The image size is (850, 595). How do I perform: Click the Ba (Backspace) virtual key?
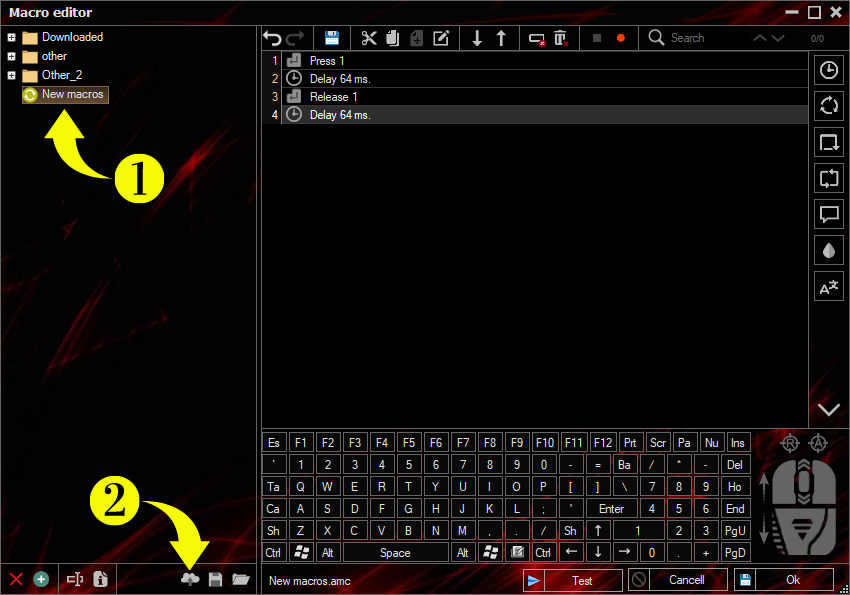[624, 465]
